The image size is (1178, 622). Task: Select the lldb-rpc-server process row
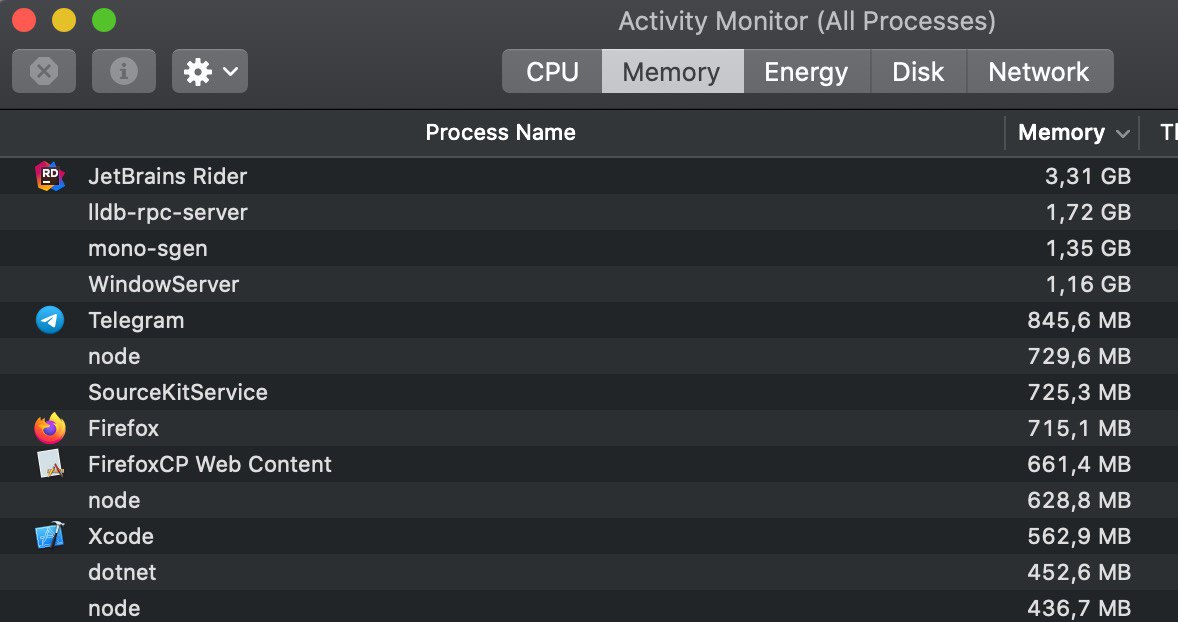tap(589, 213)
